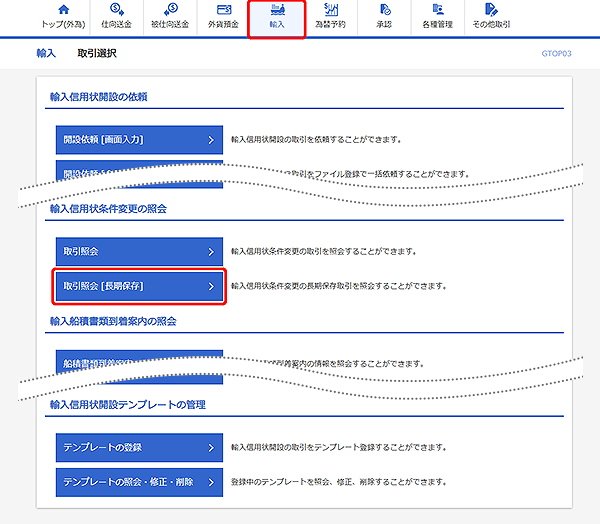
Task: Click description about 長期保存取引を照会
Action: (x=339, y=286)
